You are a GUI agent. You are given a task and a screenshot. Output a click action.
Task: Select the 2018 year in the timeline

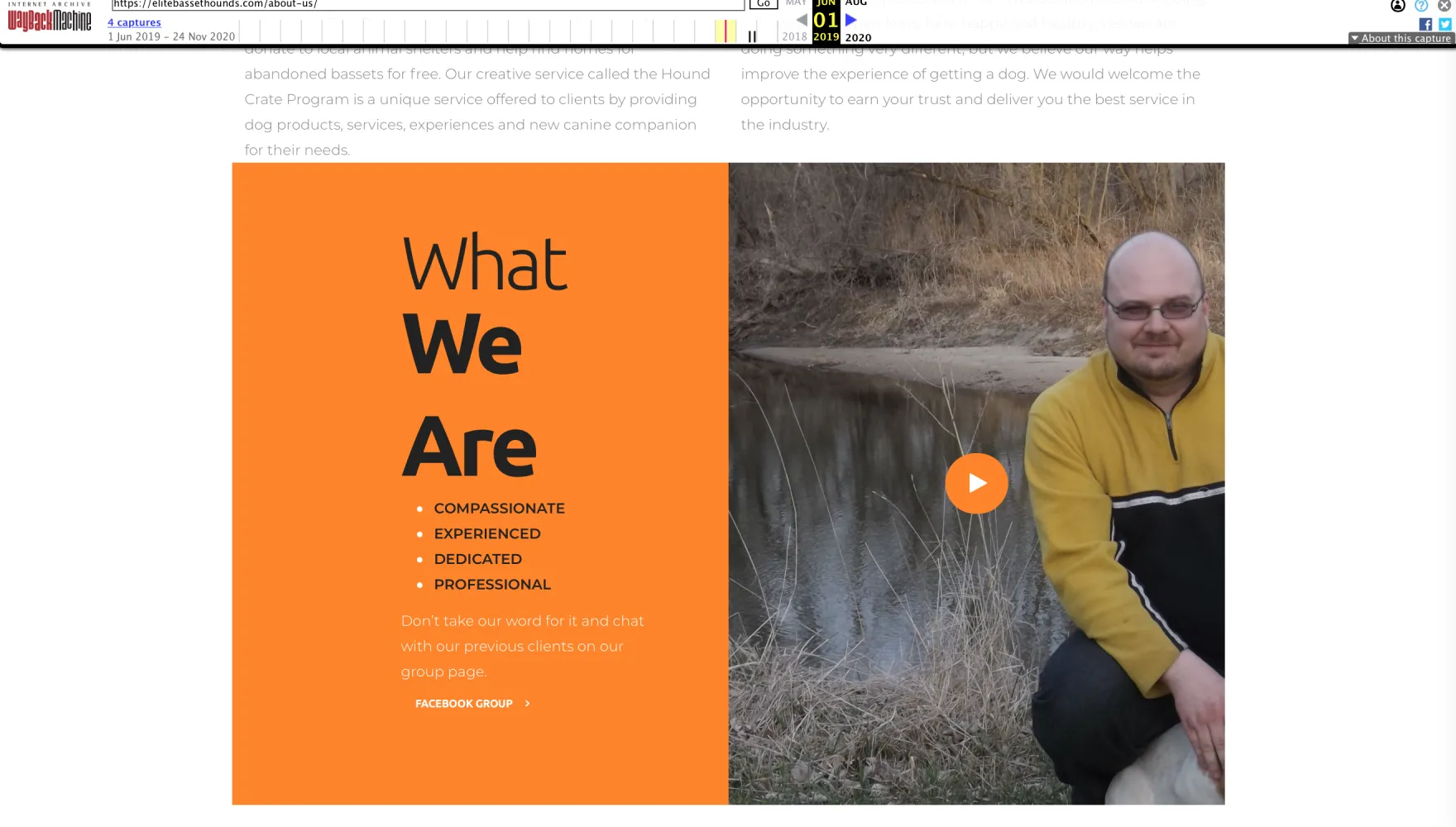tap(794, 37)
